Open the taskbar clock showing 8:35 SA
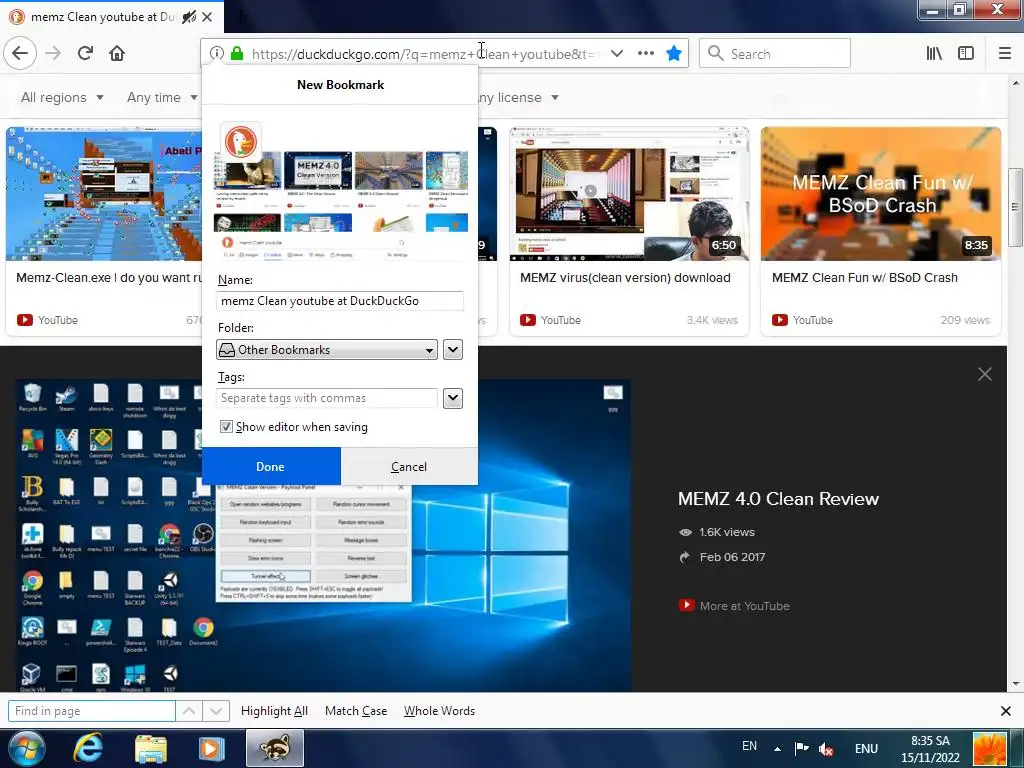This screenshot has height=768, width=1024. (x=931, y=749)
